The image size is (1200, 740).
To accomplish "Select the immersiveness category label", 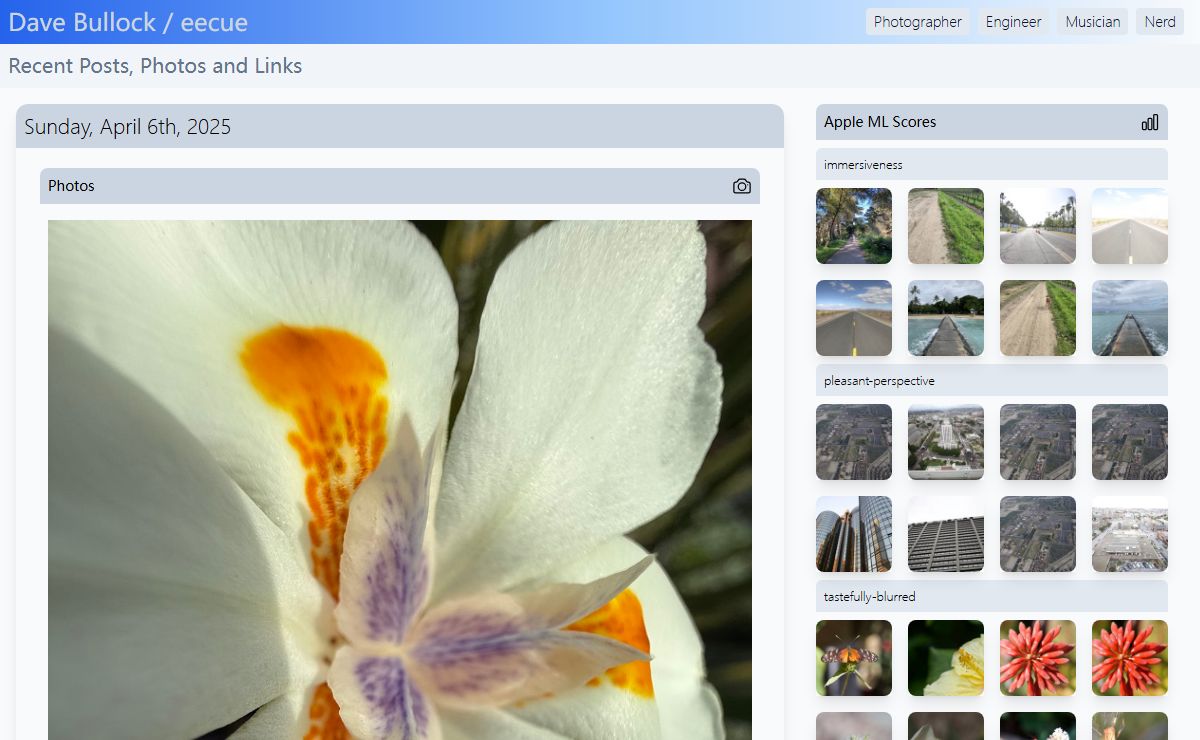I will [x=863, y=164].
